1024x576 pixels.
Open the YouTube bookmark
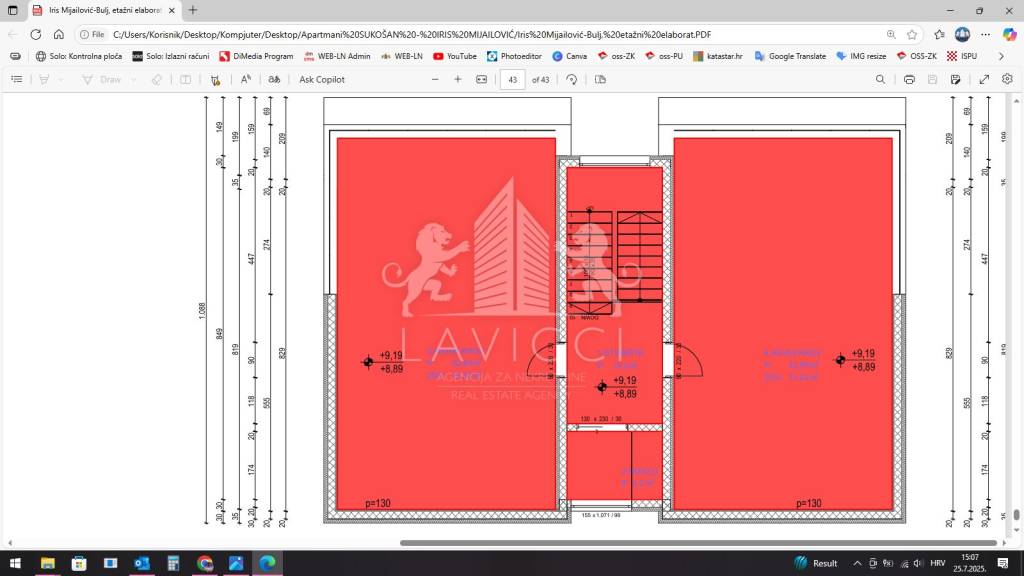point(455,56)
